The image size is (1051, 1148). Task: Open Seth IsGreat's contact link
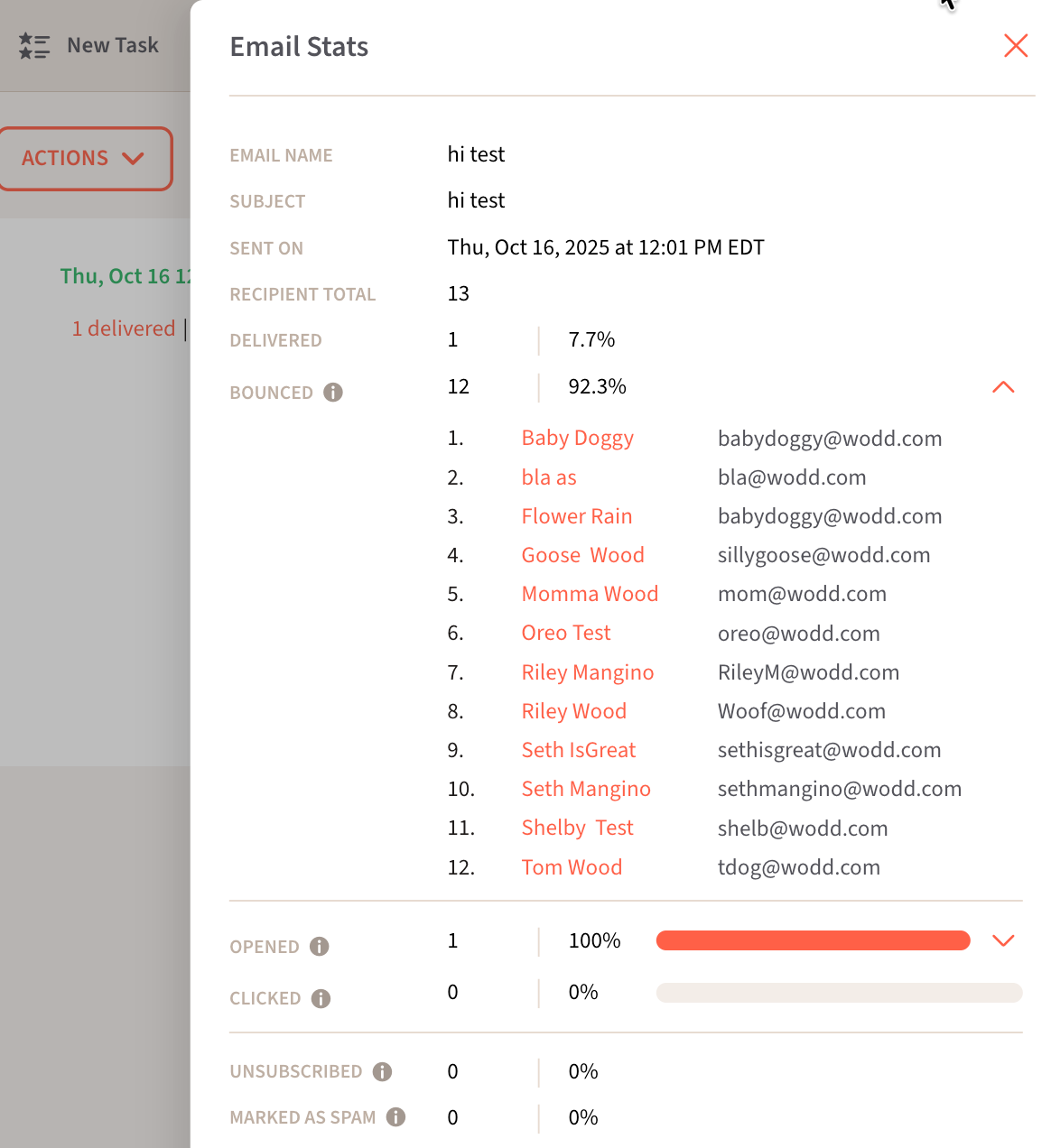click(x=578, y=750)
